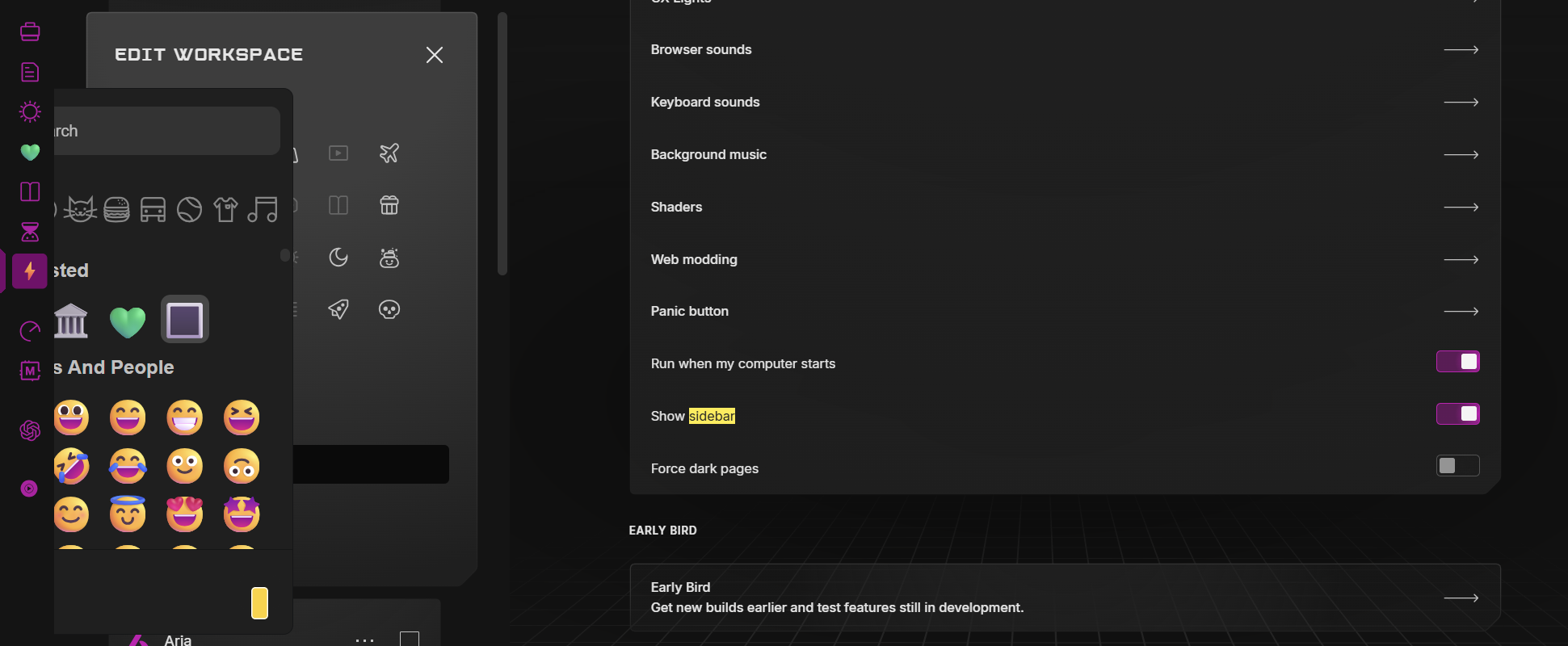Image resolution: width=1568 pixels, height=646 pixels.
Task: Enable Force dark pages
Action: click(1457, 466)
